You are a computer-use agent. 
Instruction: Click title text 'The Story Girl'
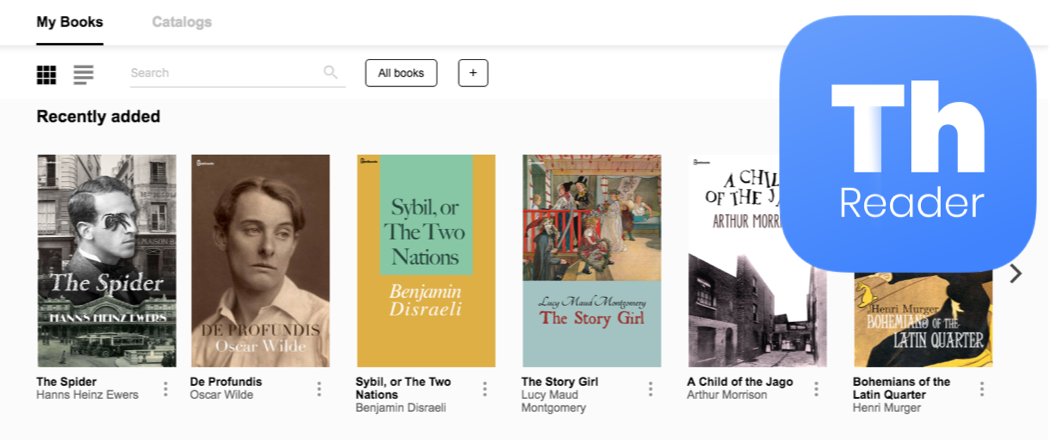click(560, 382)
